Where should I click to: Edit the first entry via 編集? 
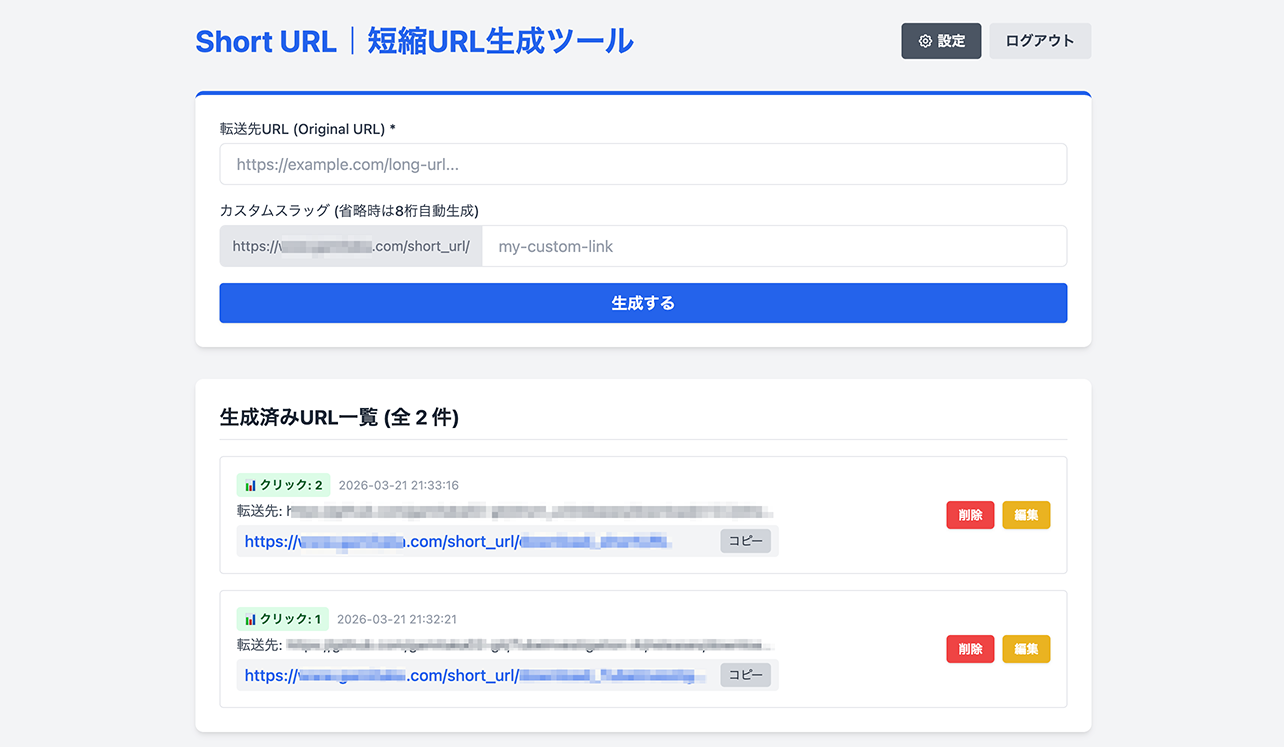[1025, 514]
